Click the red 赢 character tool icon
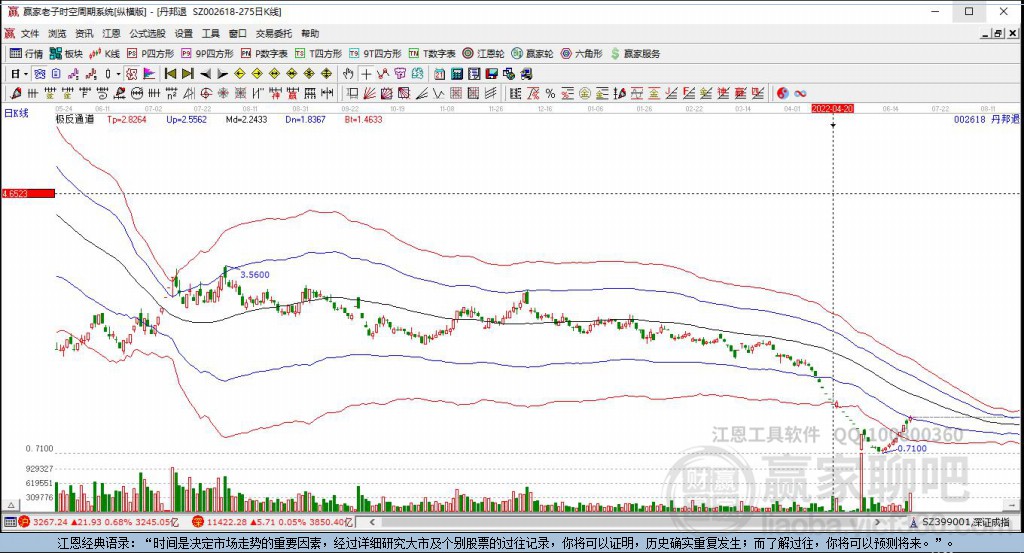1024x553 pixels. 292,93
